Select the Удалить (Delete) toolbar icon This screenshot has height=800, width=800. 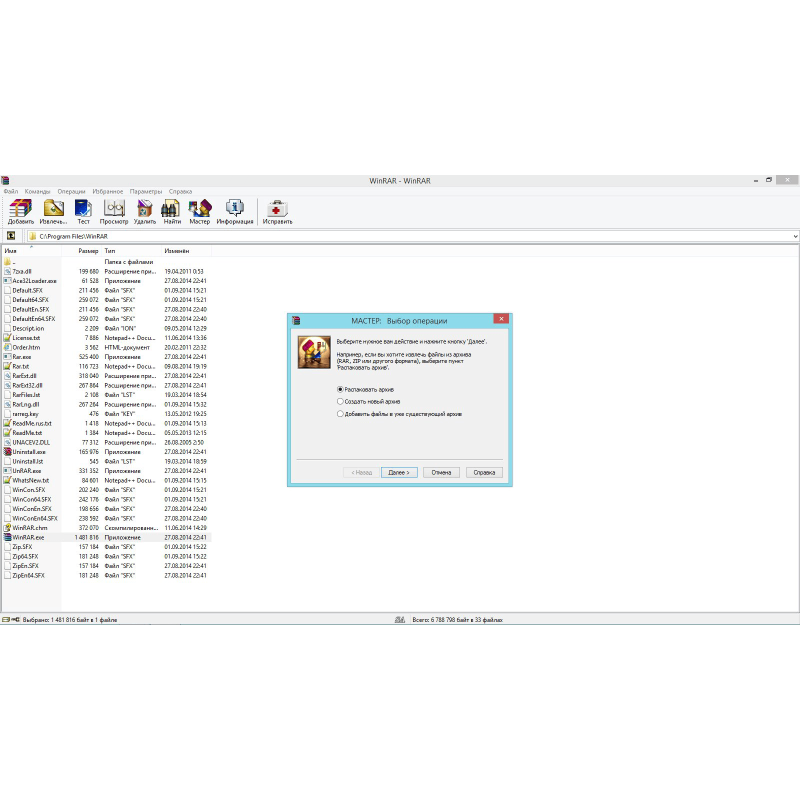(144, 207)
